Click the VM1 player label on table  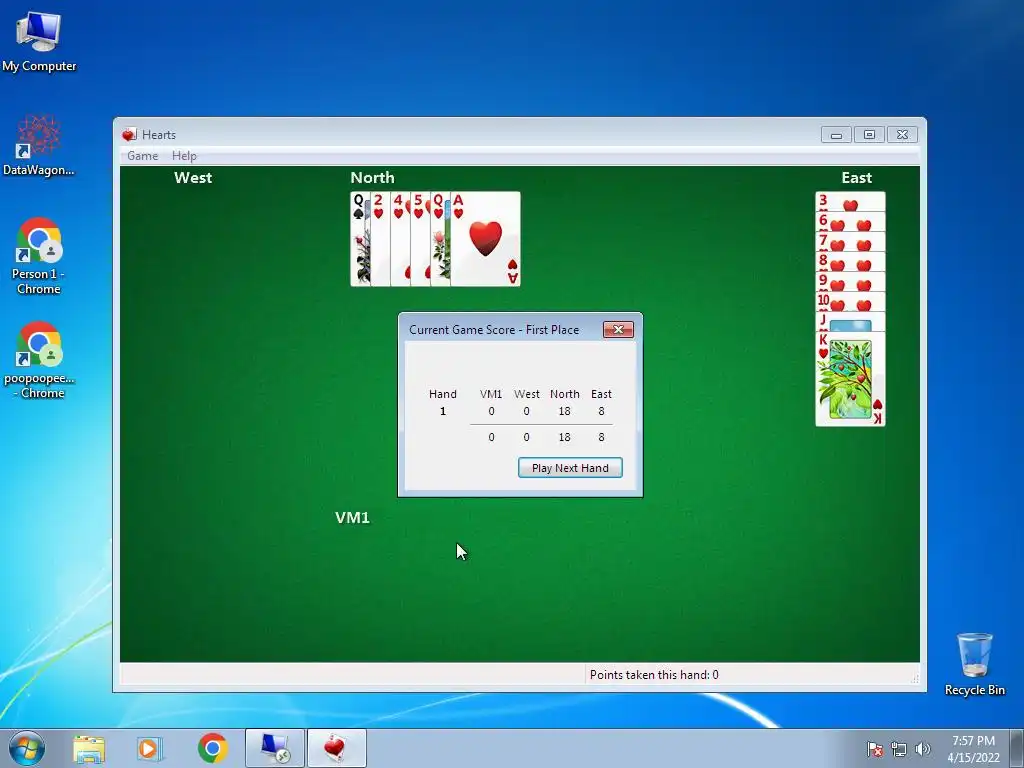tap(352, 517)
